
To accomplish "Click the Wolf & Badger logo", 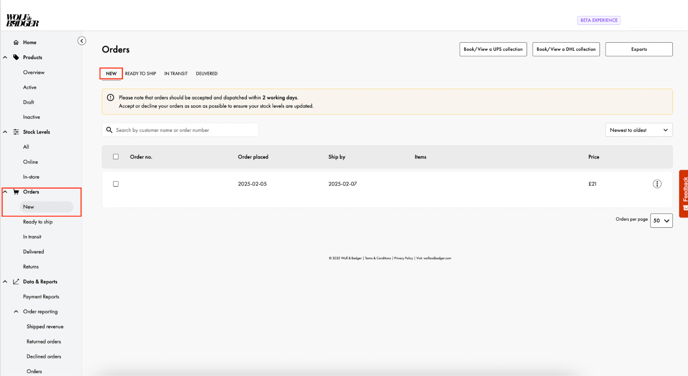I will click(22, 20).
